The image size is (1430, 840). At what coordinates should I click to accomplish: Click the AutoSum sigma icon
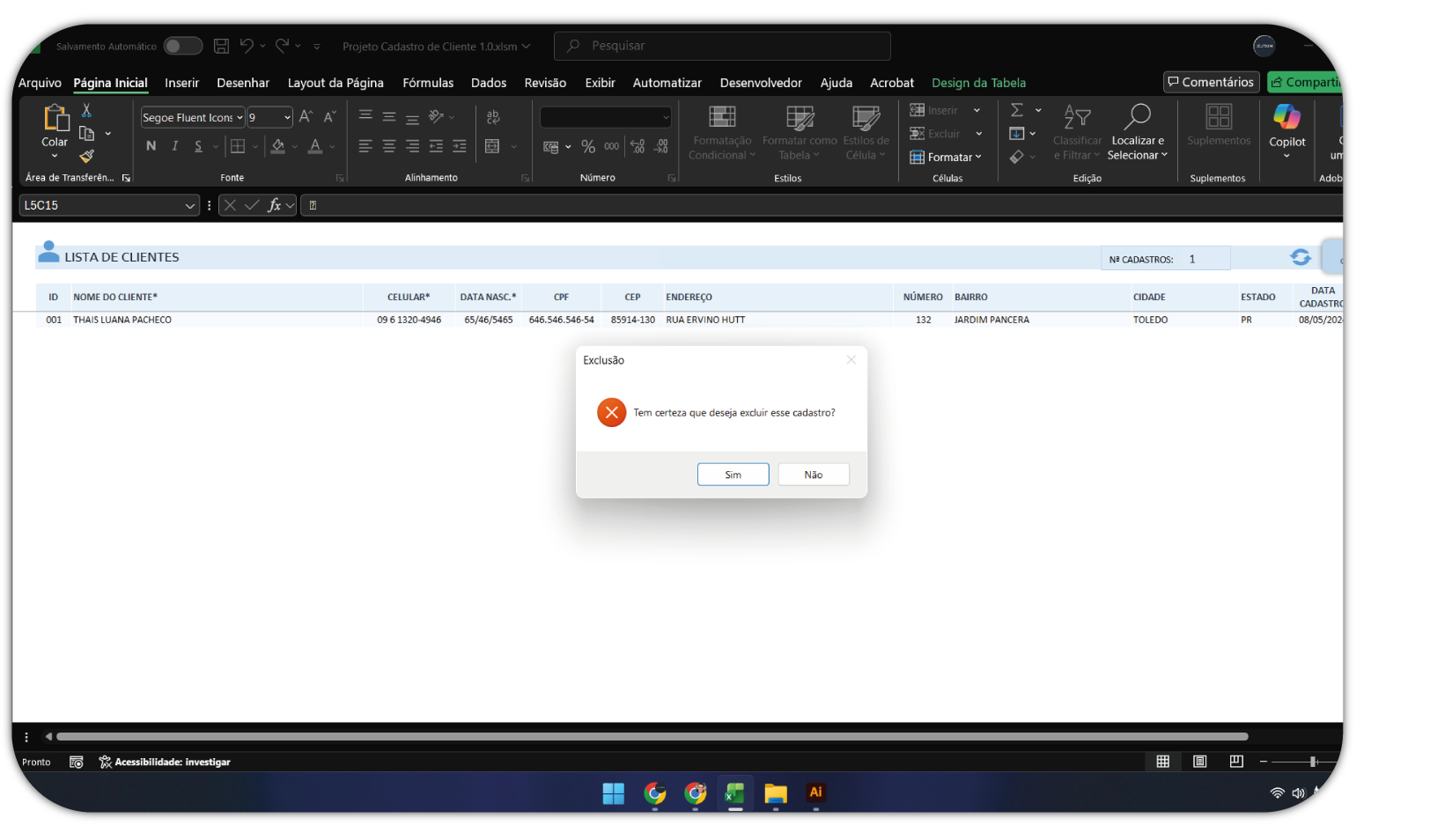[1017, 110]
